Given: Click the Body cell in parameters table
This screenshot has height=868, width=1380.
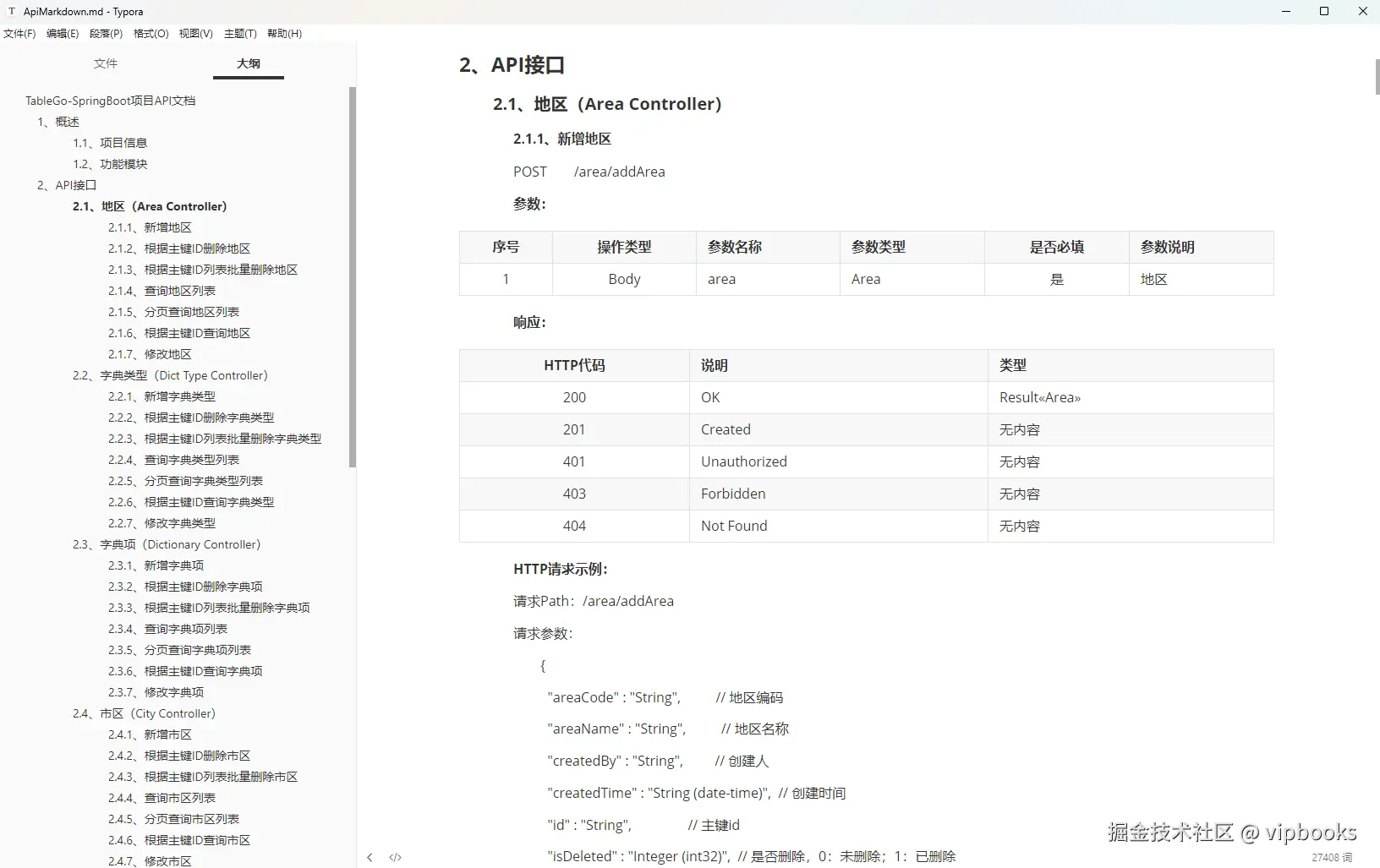Looking at the screenshot, I should tap(624, 279).
